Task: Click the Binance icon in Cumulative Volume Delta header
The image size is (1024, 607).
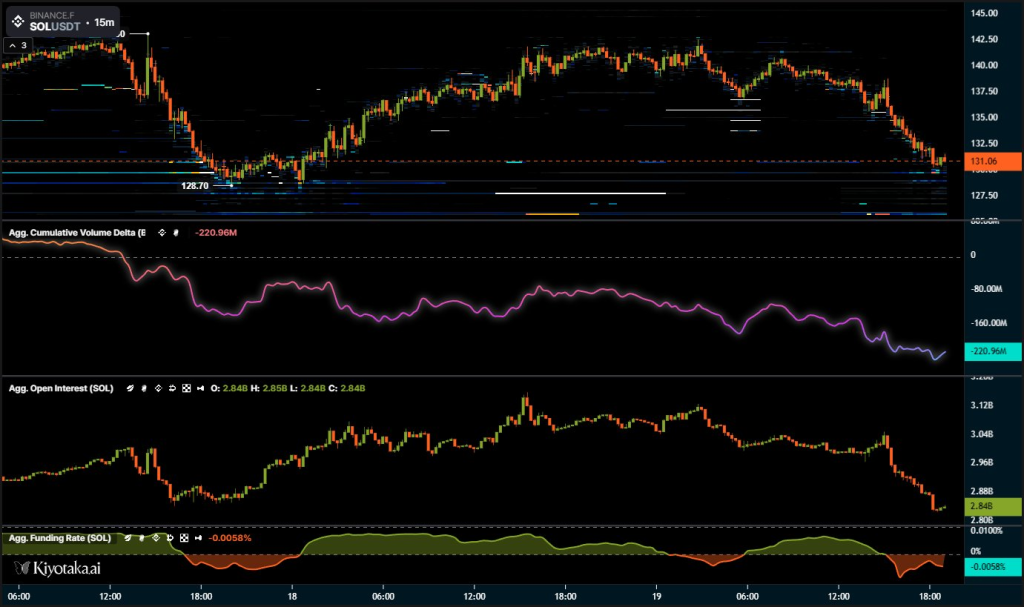Action: (159, 233)
